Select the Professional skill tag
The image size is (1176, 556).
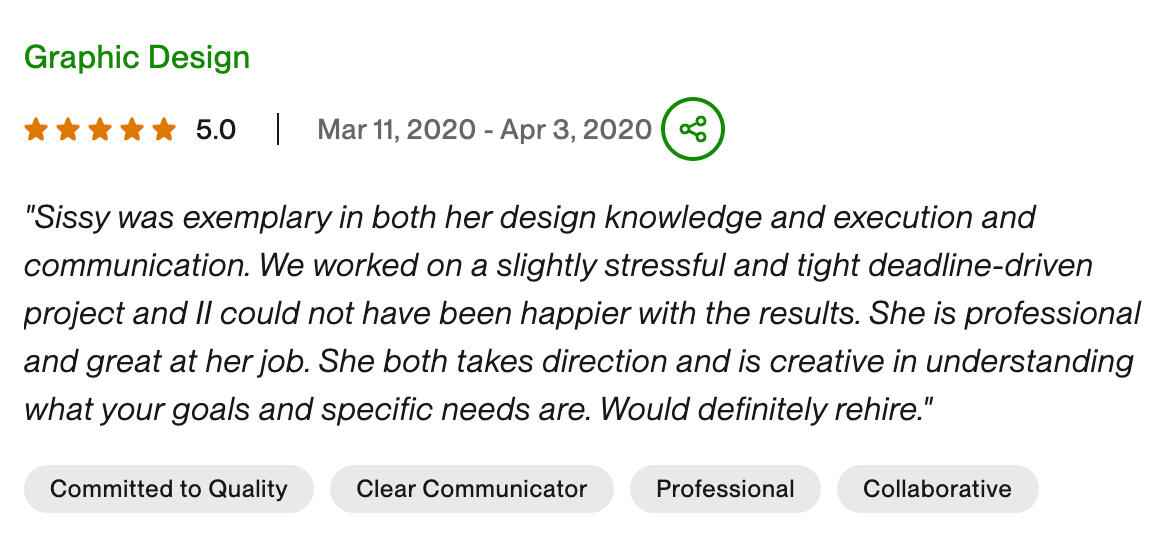(725, 489)
